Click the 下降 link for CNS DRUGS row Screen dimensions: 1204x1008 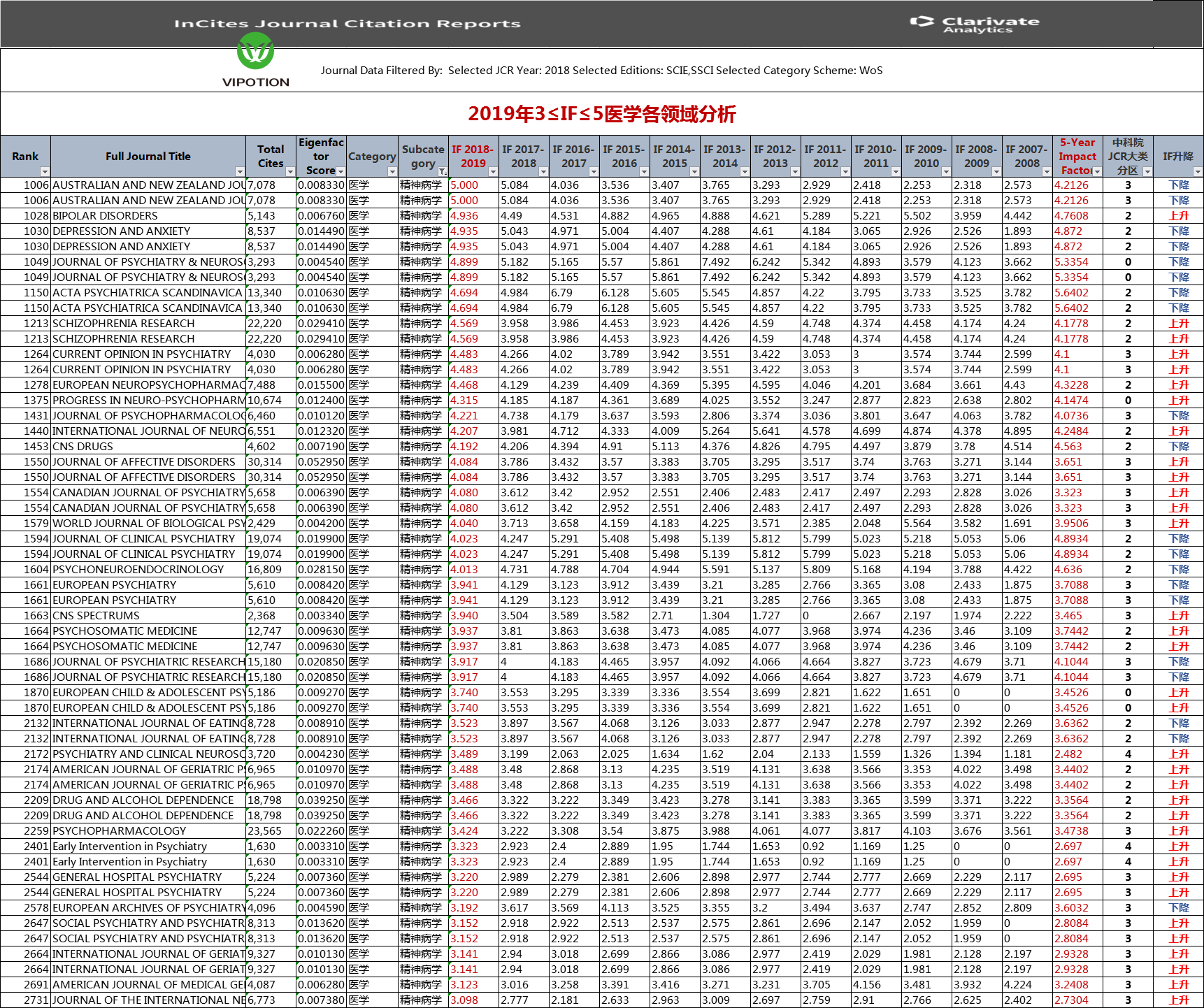[x=1178, y=447]
